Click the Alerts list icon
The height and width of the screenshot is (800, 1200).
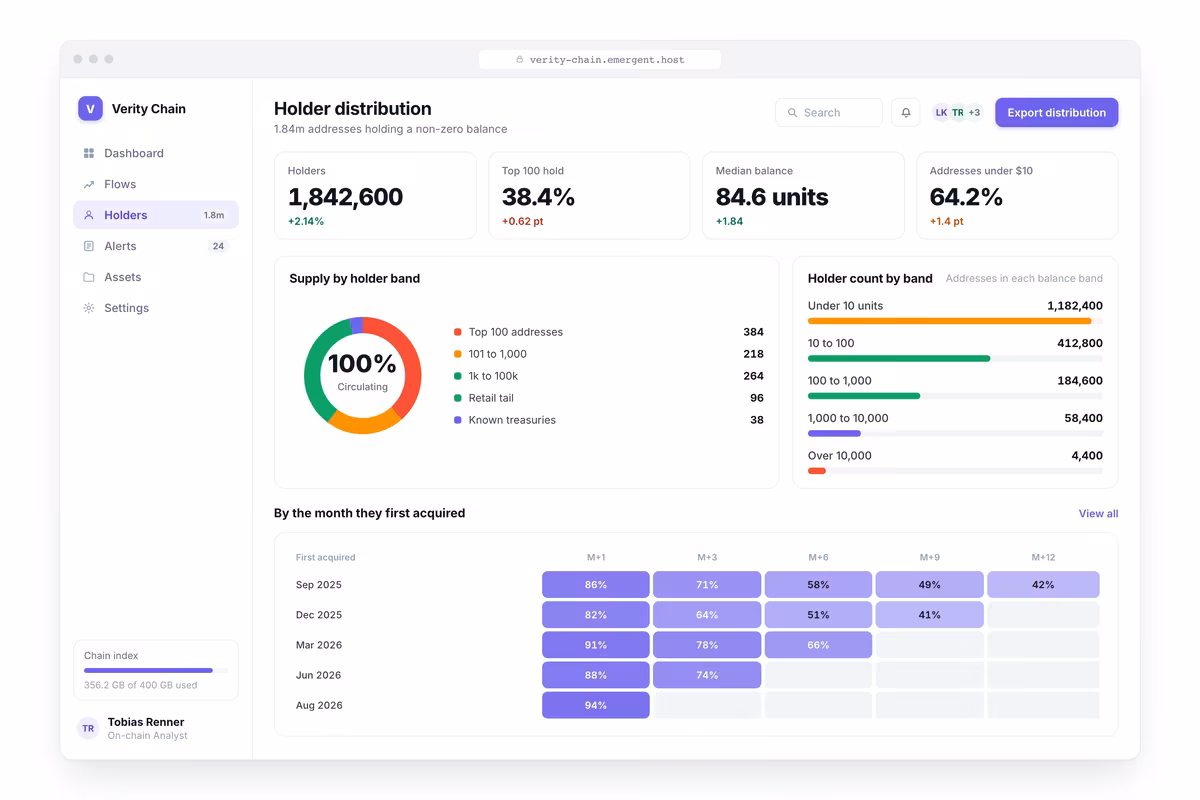[89, 246]
